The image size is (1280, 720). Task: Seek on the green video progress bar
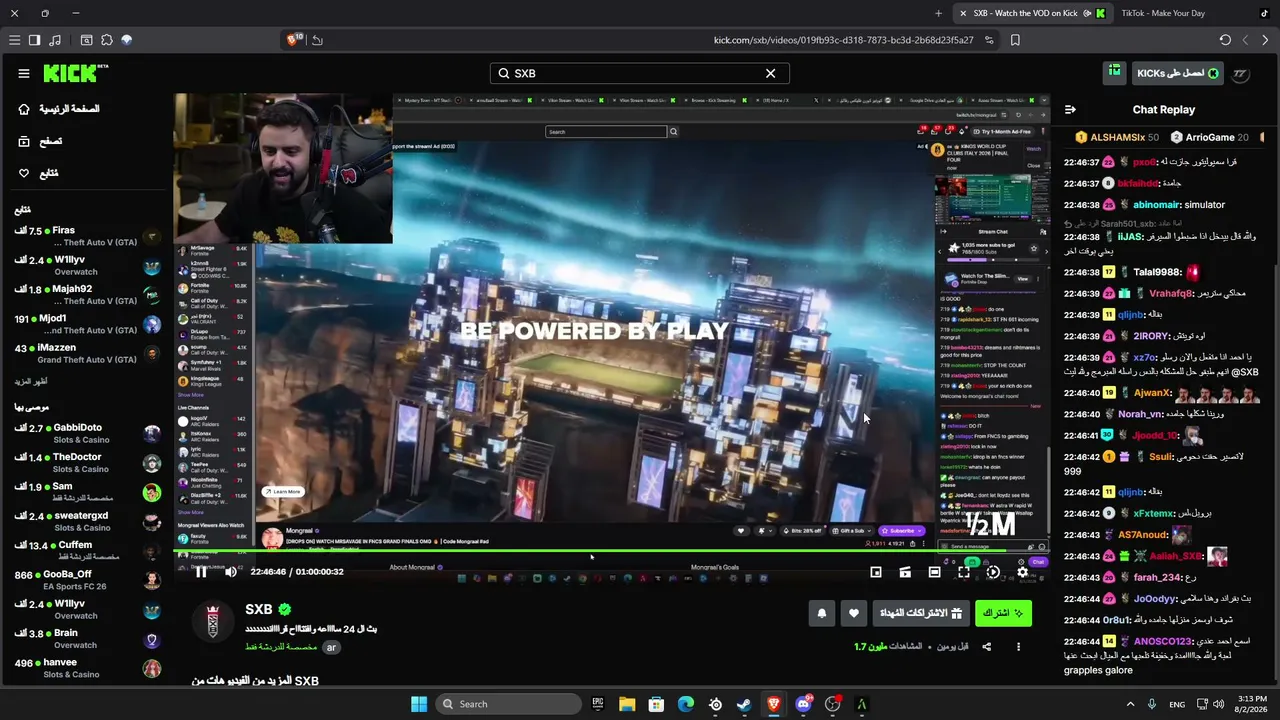(611, 551)
